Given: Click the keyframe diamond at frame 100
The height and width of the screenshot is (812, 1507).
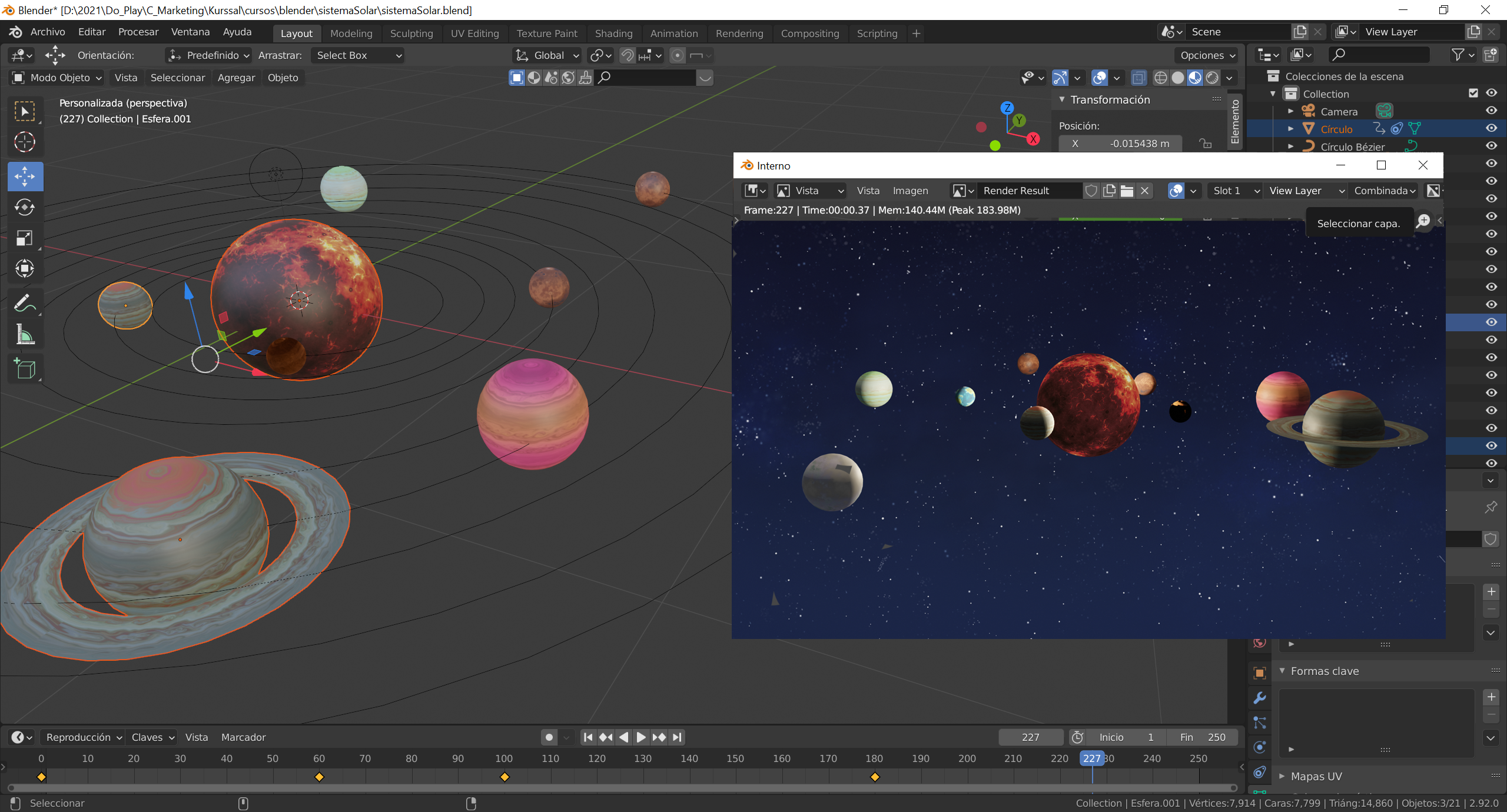Looking at the screenshot, I should [504, 777].
